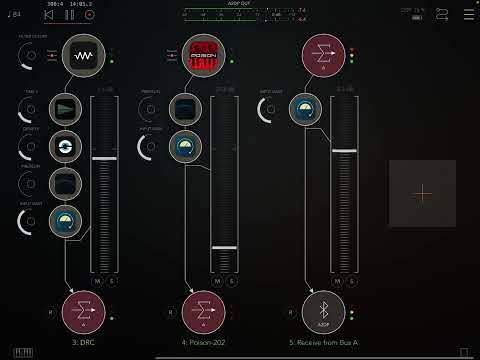Open the Bluetooth A2DP output node
This screenshot has width=480, height=360.
323,312
